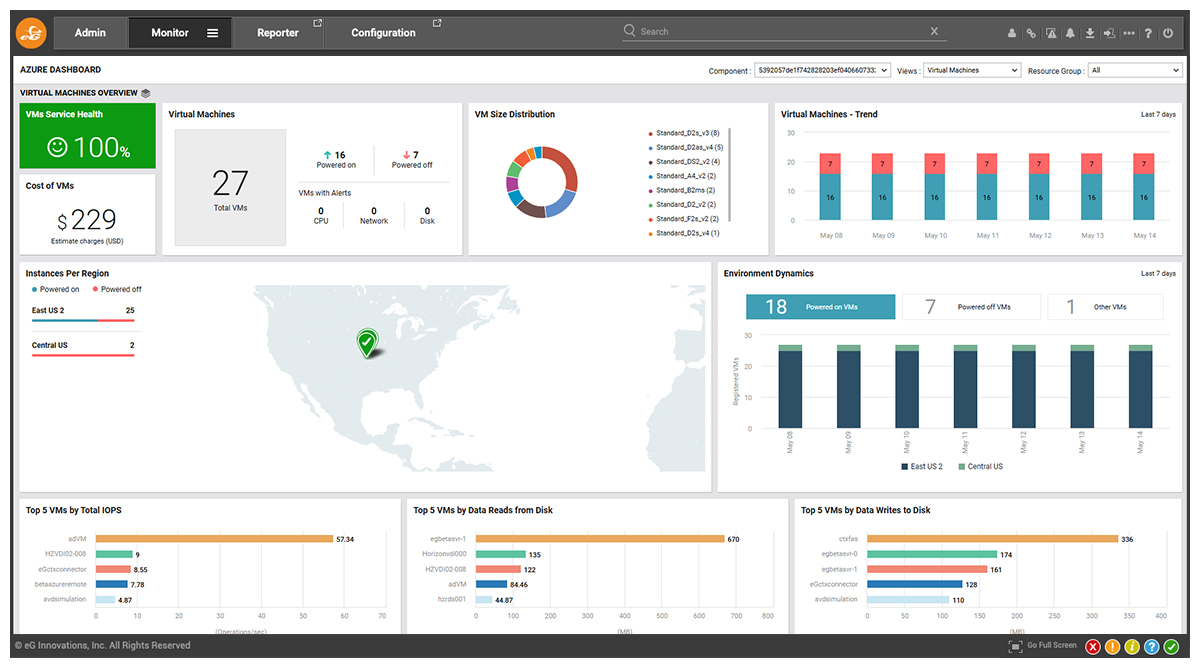
Task: Click the smiley face health icon
Action: coord(57,147)
